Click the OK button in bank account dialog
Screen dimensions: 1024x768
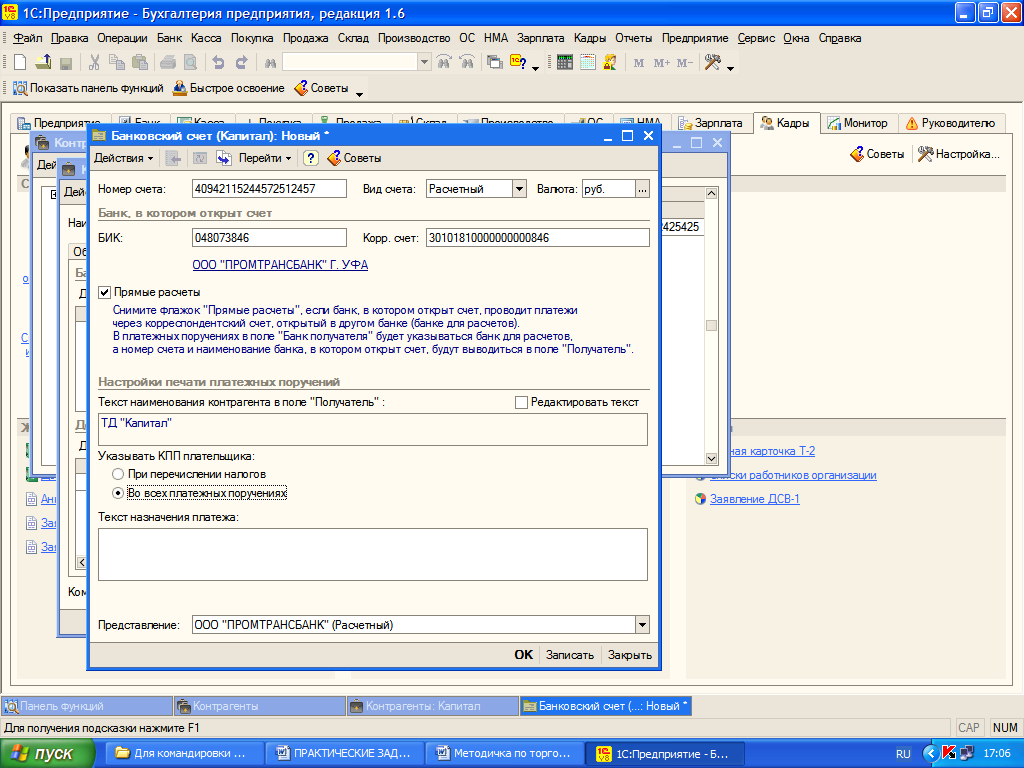click(x=523, y=654)
